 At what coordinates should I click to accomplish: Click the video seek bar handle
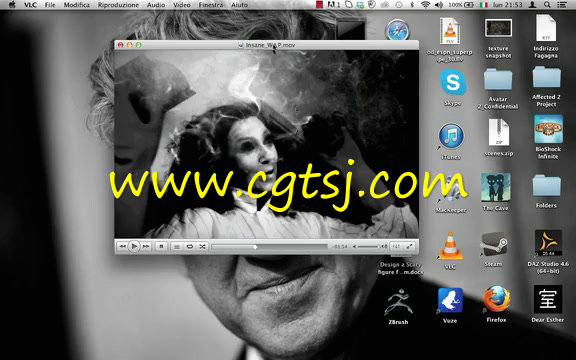(255, 247)
